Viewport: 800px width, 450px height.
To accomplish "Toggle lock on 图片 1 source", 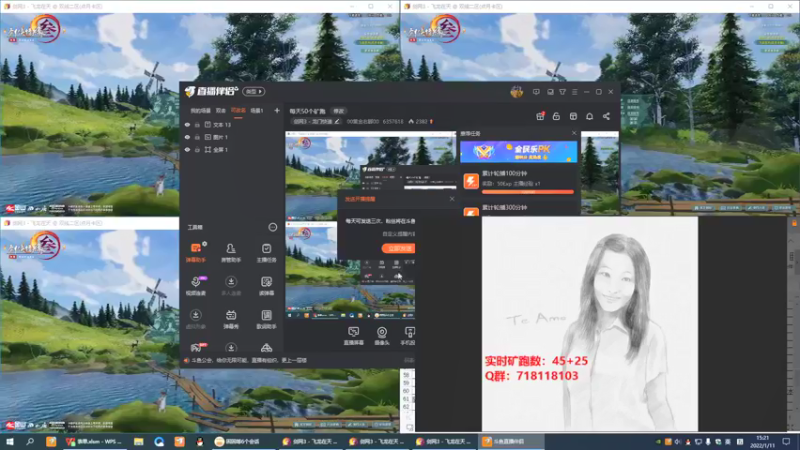I will pyautogui.click(x=197, y=137).
